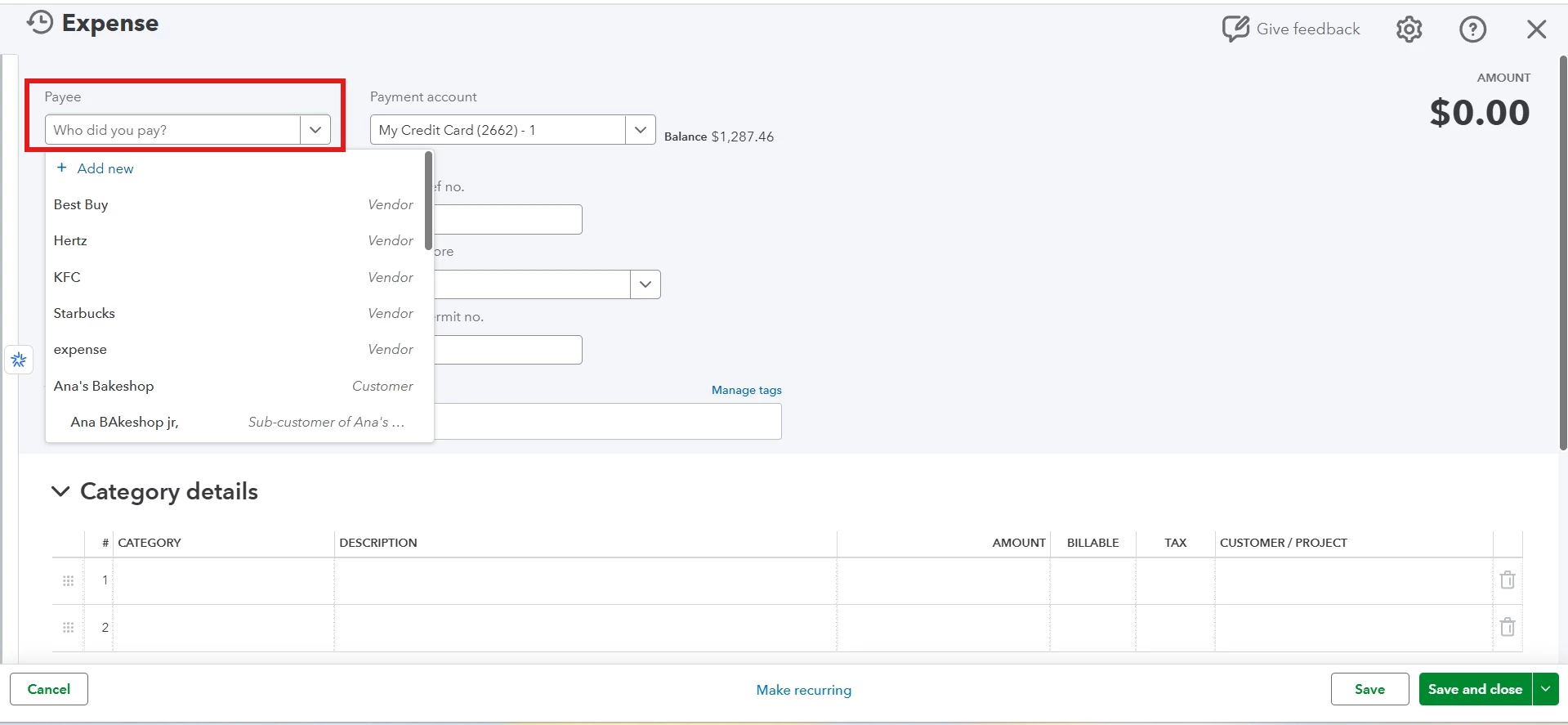Click the TAX column header
1568x725 pixels.
point(1175,543)
